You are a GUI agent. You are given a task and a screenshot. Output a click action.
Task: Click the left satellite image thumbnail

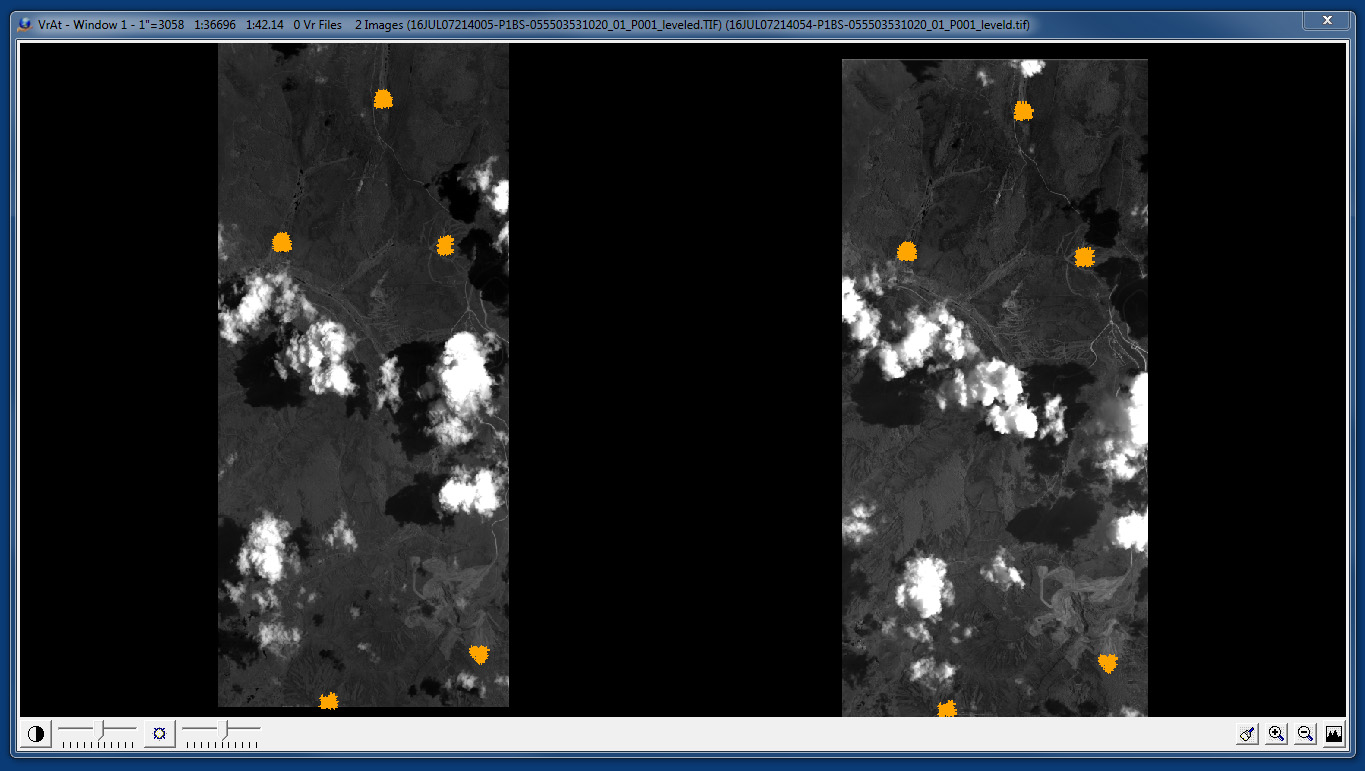click(x=364, y=375)
